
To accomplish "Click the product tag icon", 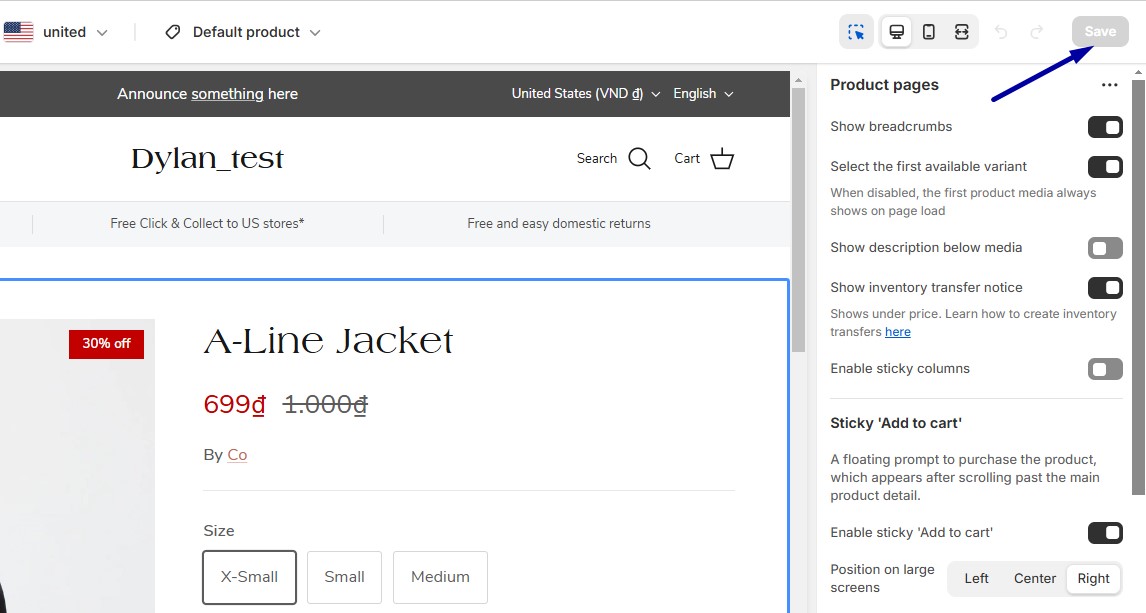I will 172,32.
